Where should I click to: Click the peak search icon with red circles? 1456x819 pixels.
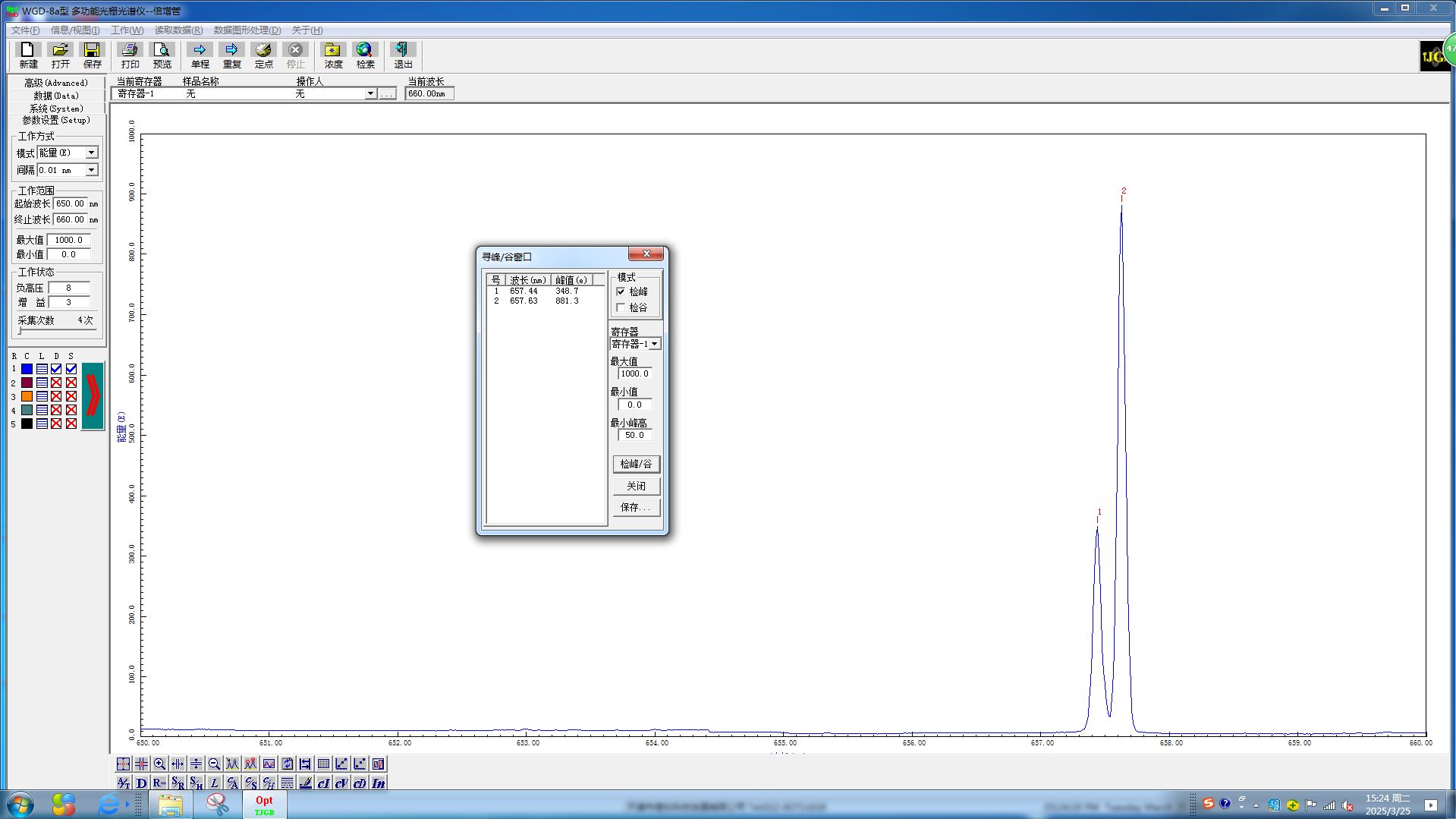250,764
